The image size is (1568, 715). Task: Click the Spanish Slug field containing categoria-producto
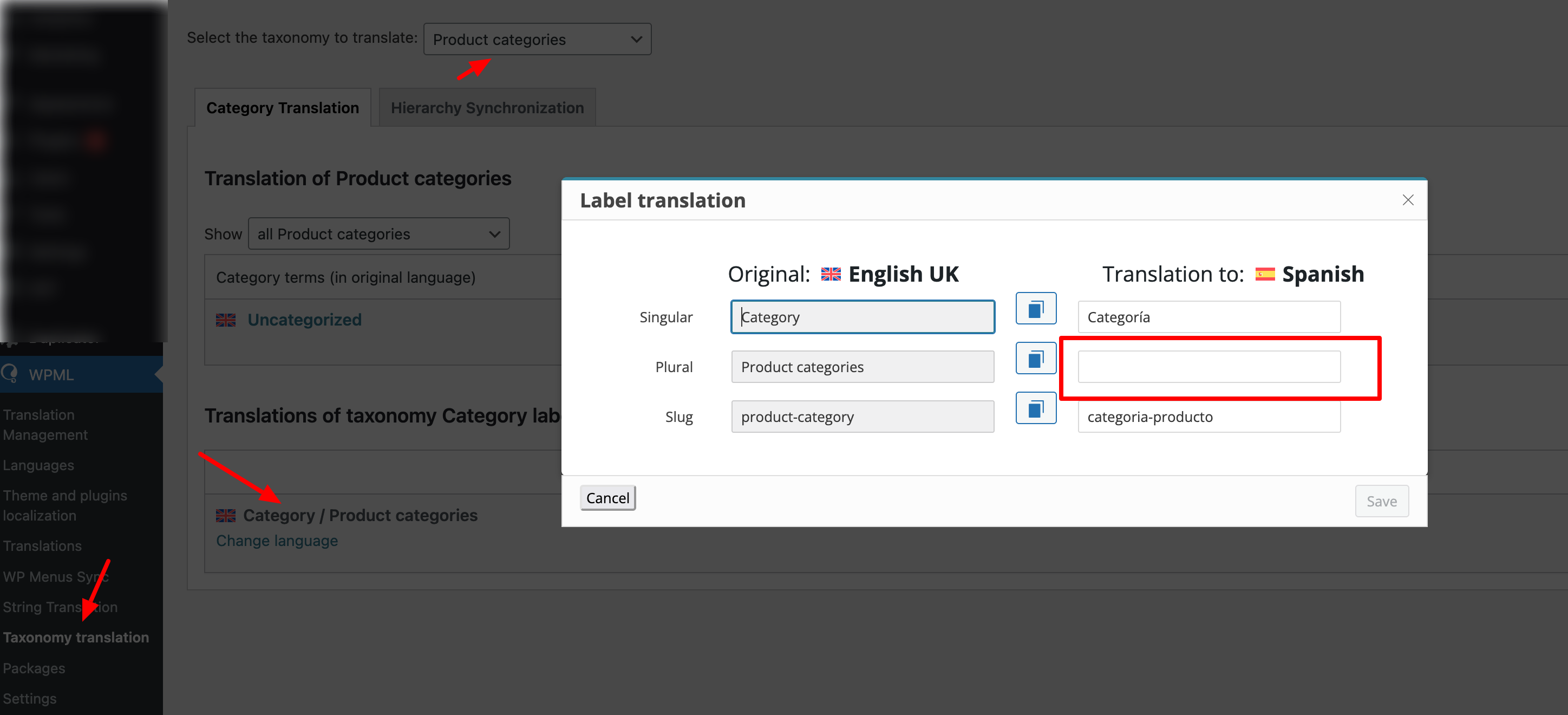(1209, 417)
